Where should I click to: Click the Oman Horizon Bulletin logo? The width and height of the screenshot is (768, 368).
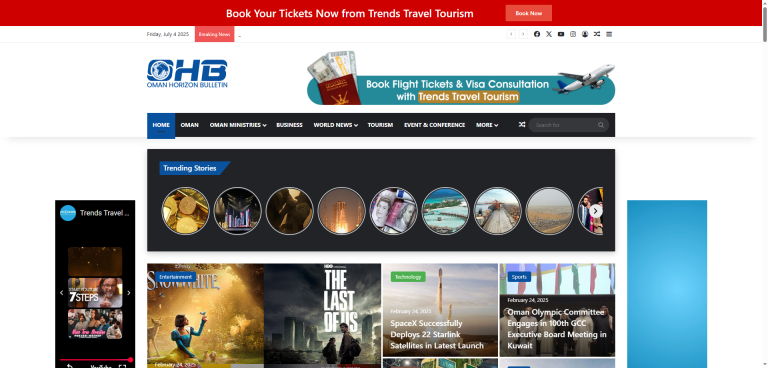[x=187, y=74]
